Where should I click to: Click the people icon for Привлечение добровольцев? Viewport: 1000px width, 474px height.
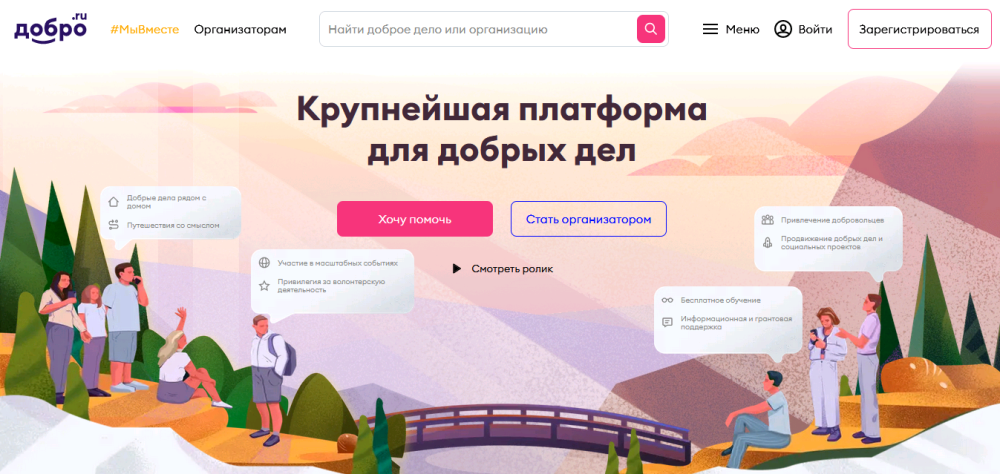pos(767,220)
